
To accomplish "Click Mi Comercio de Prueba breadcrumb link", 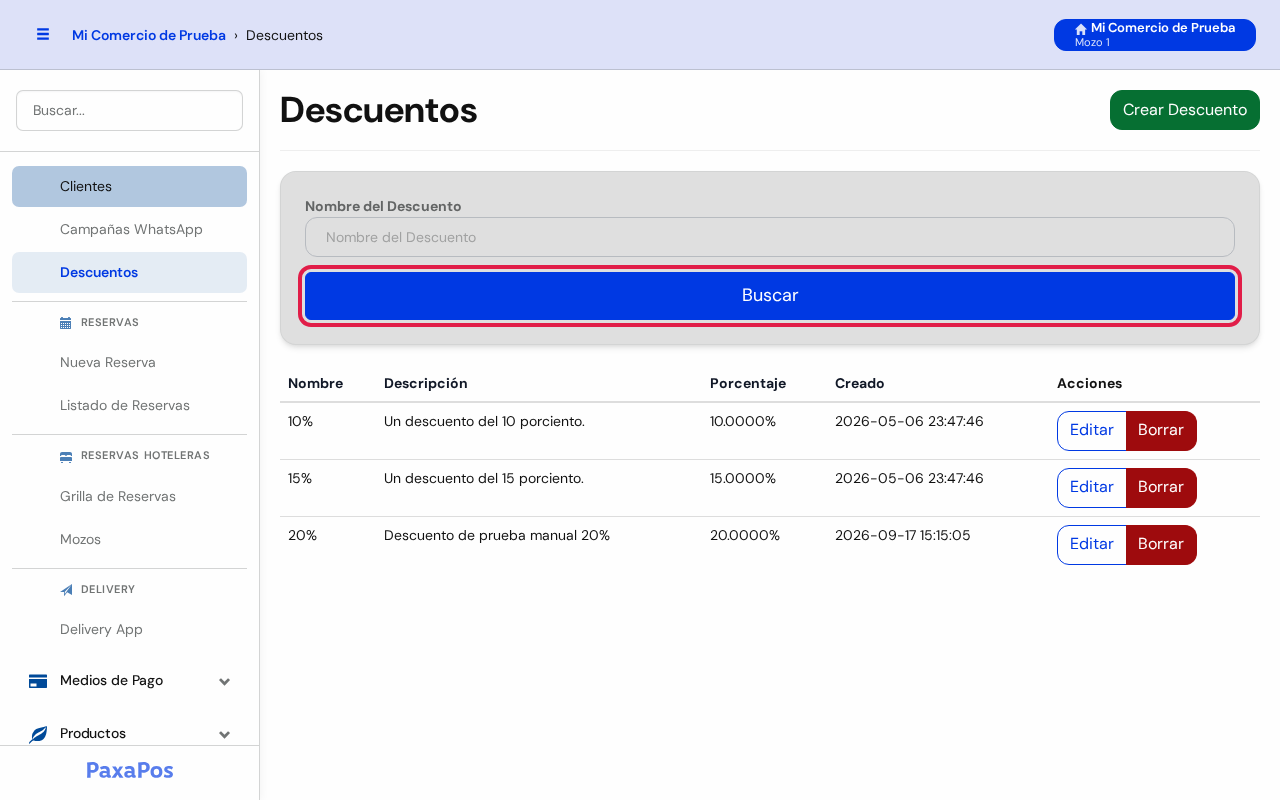I will point(149,35).
